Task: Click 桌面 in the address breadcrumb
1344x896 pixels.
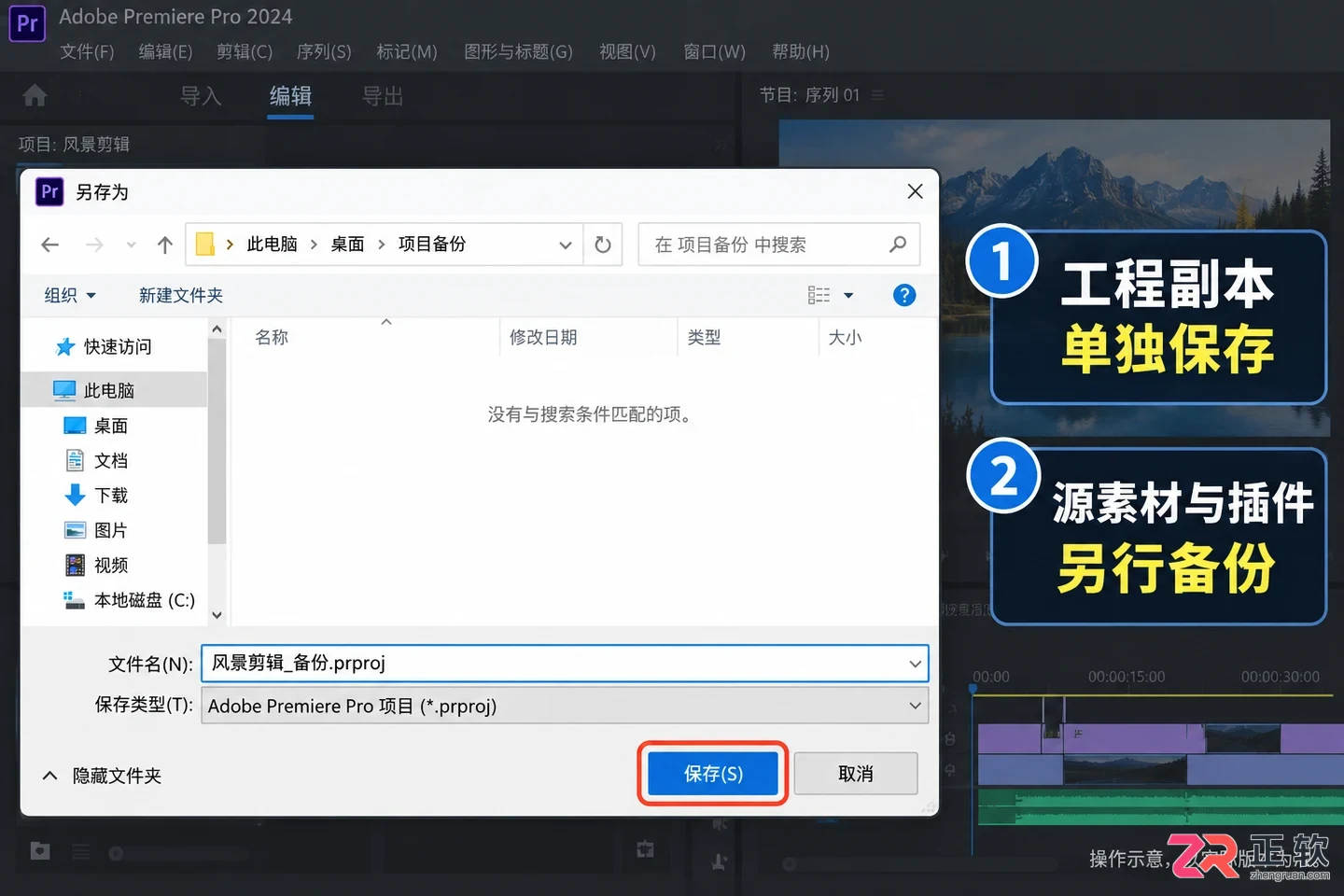Action: point(347,245)
